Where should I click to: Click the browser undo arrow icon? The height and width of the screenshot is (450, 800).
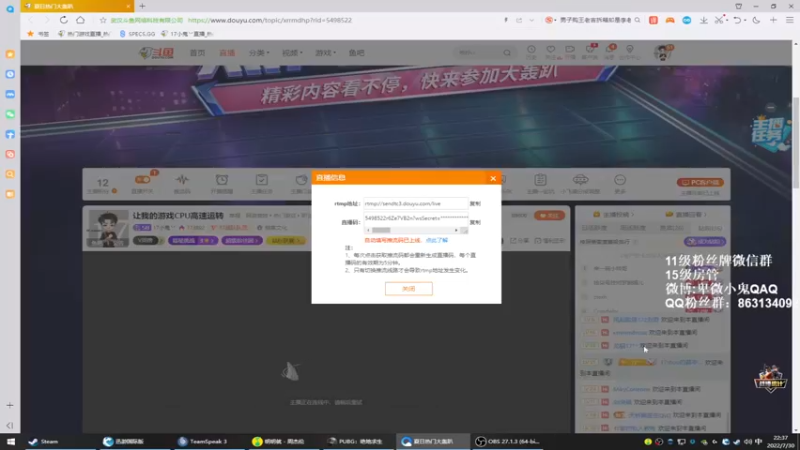point(737,20)
